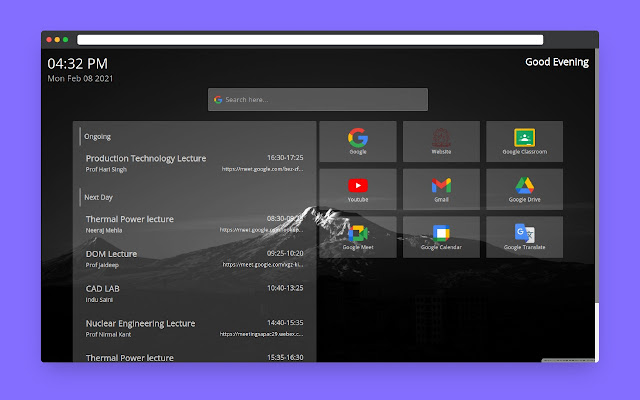Viewport: 640px width, 400px height.
Task: Click the 09:25-10:20 time slot
Action: point(285,253)
